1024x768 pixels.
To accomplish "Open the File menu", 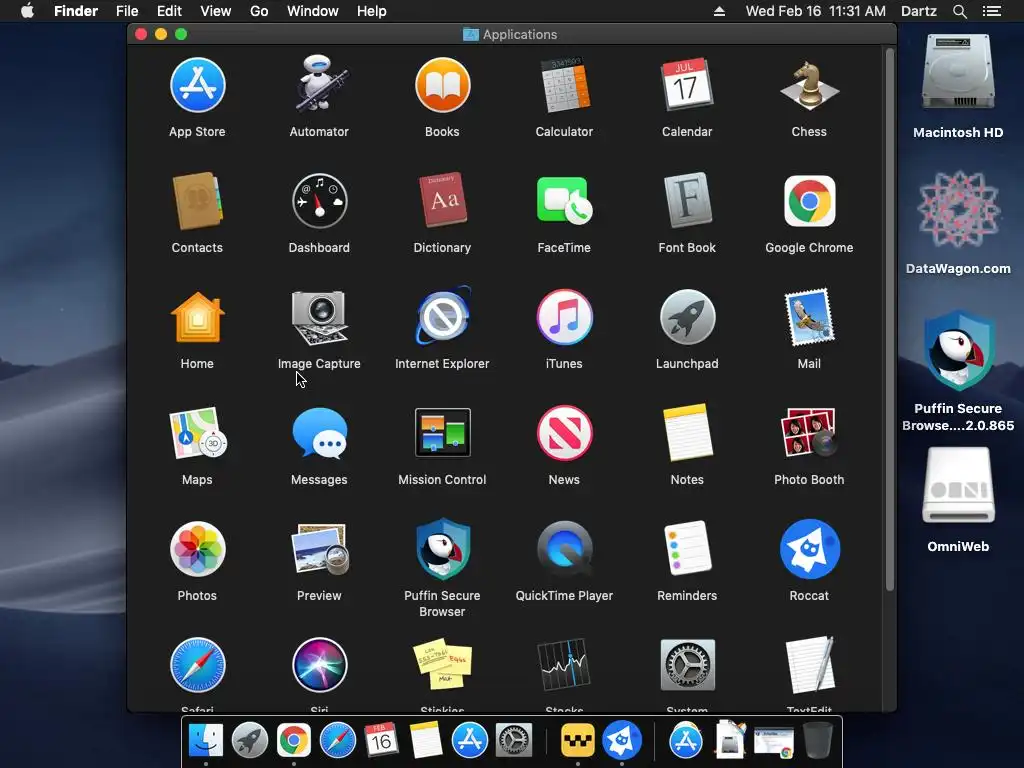I will (x=127, y=11).
